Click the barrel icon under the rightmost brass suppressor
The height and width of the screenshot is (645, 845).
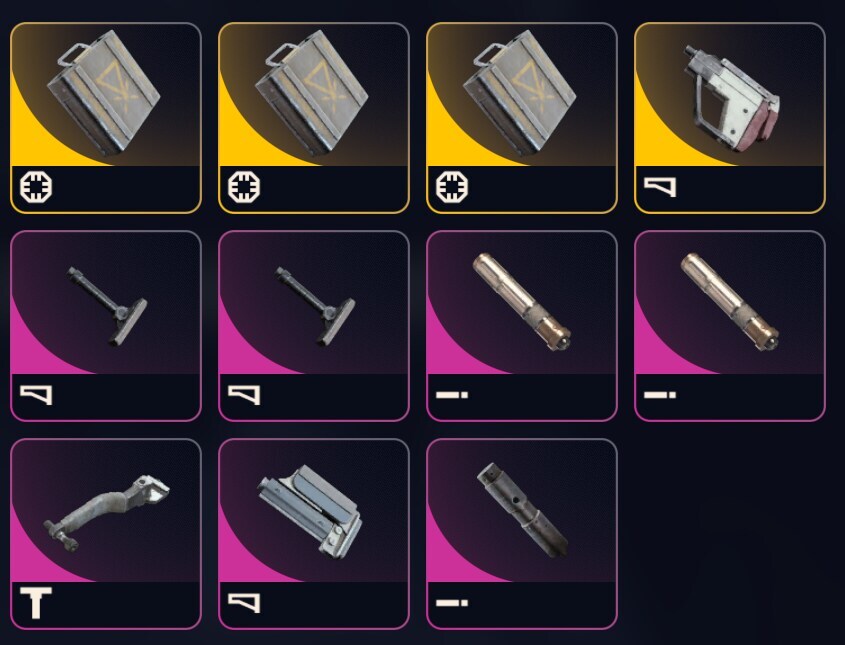660,395
